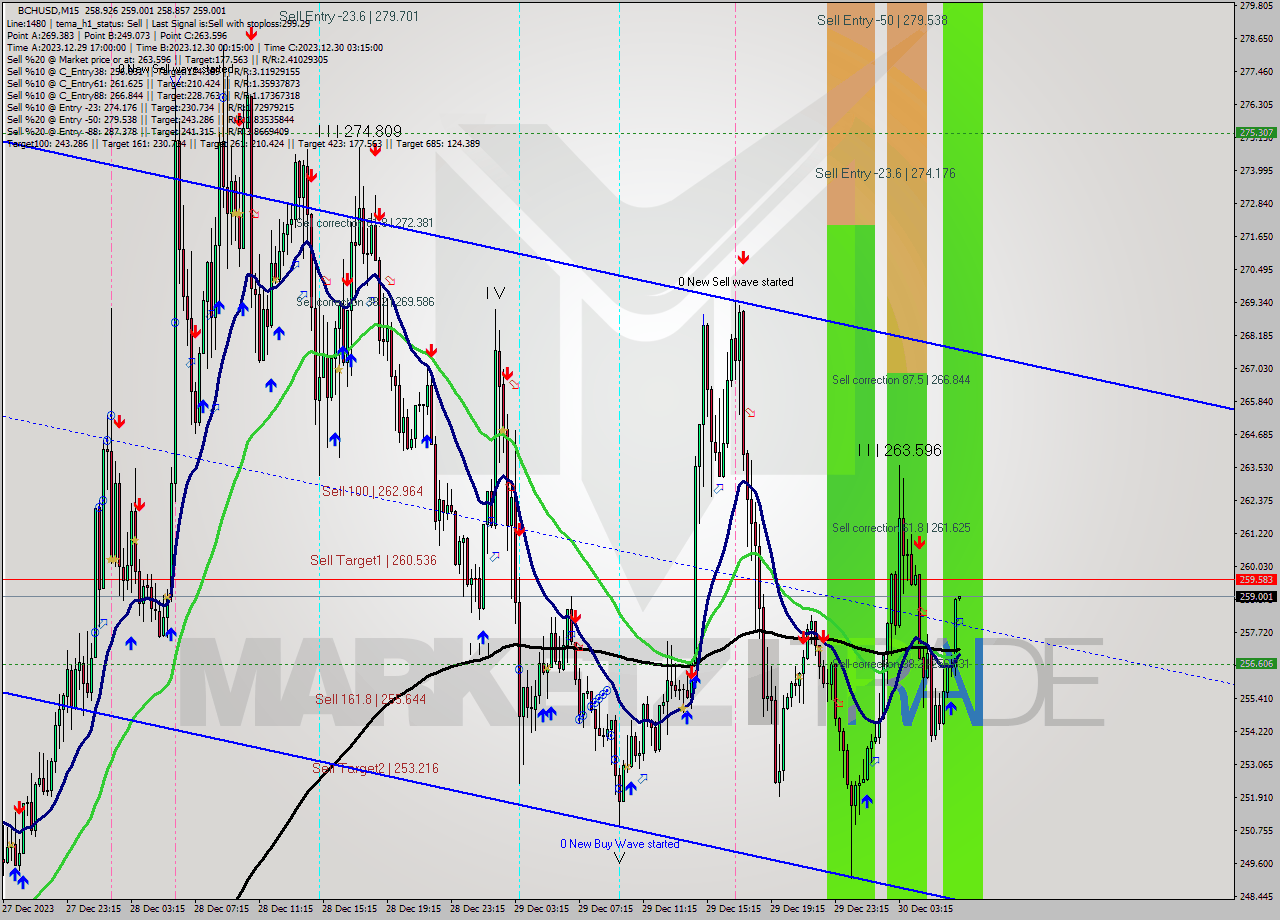Click the 'Sell Target2 | 253.216' label

pyautogui.click(x=375, y=768)
